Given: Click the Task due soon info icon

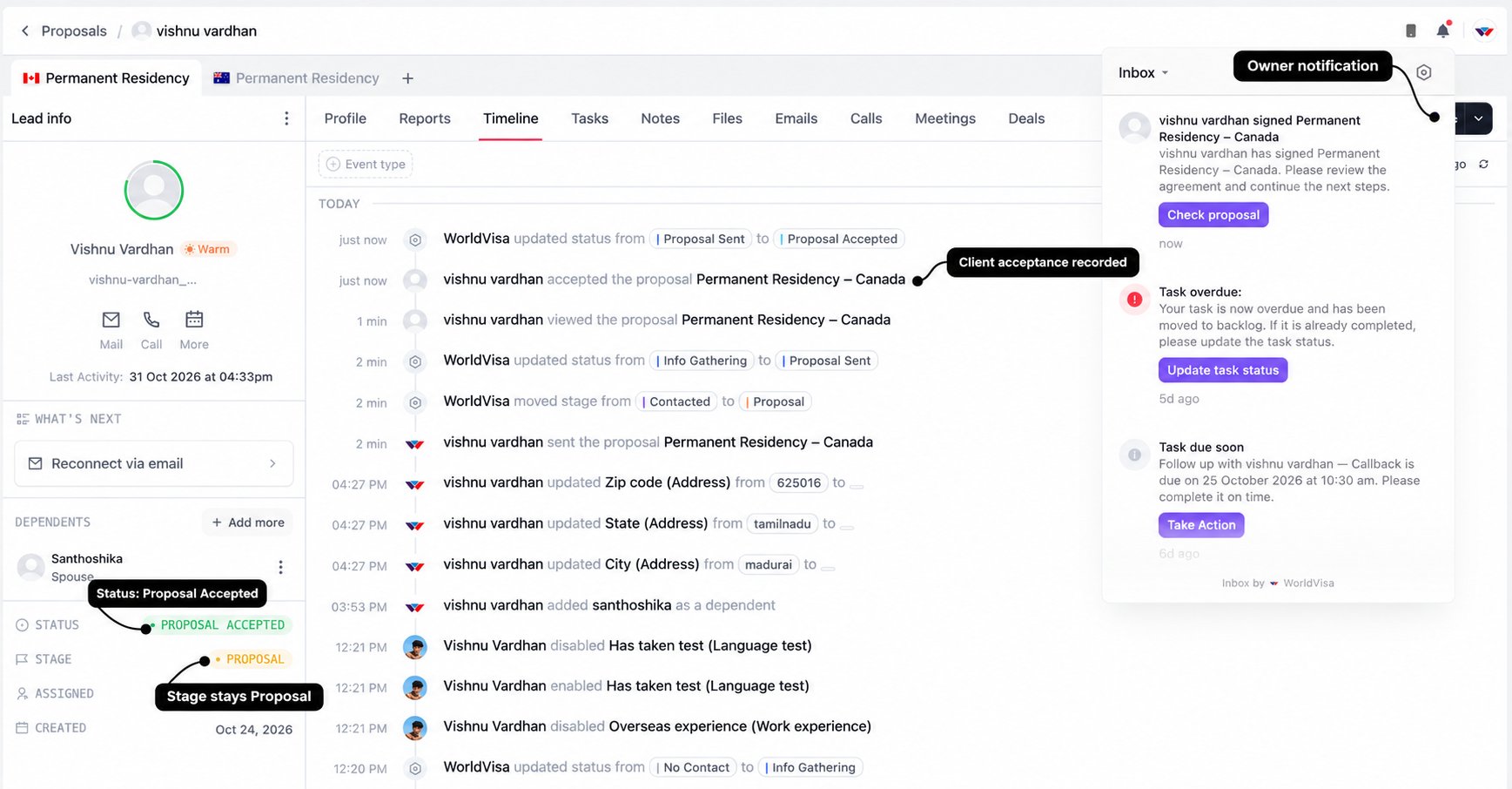Looking at the screenshot, I should 1134,455.
